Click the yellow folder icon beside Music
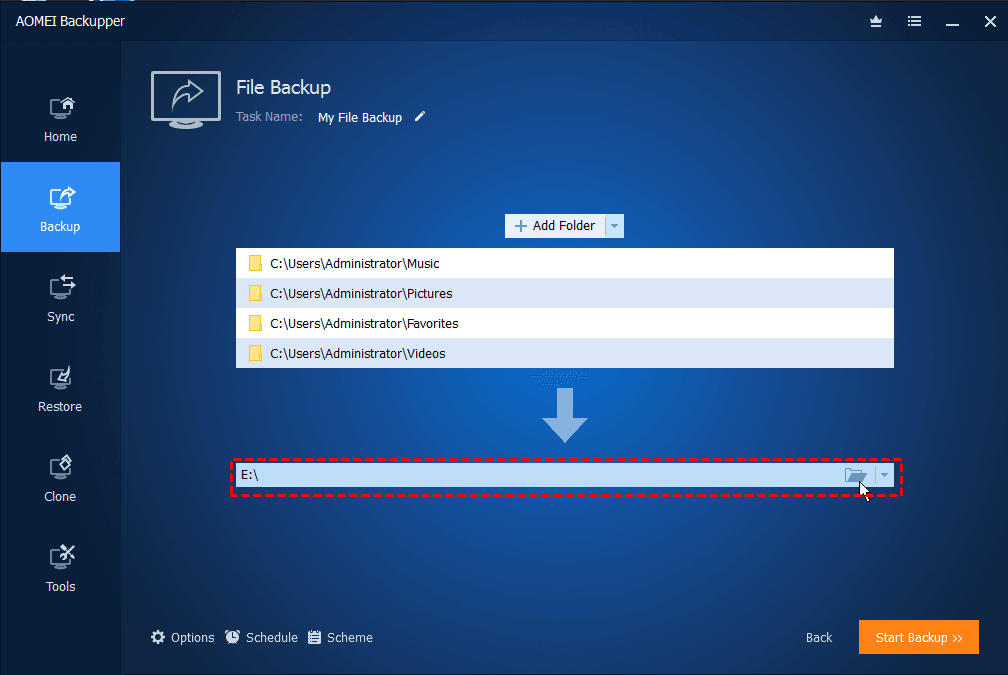 255,263
